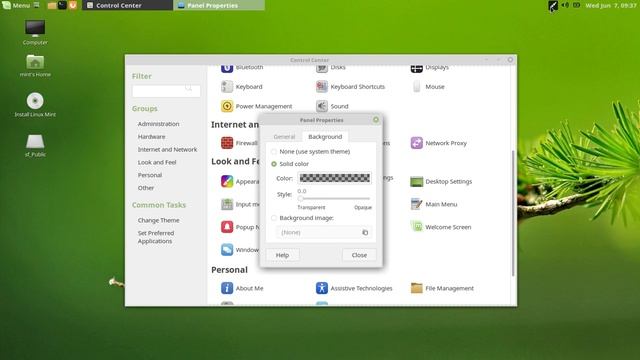Open Input method icon
Image resolution: width=640 pixels, height=360 pixels.
click(227, 204)
